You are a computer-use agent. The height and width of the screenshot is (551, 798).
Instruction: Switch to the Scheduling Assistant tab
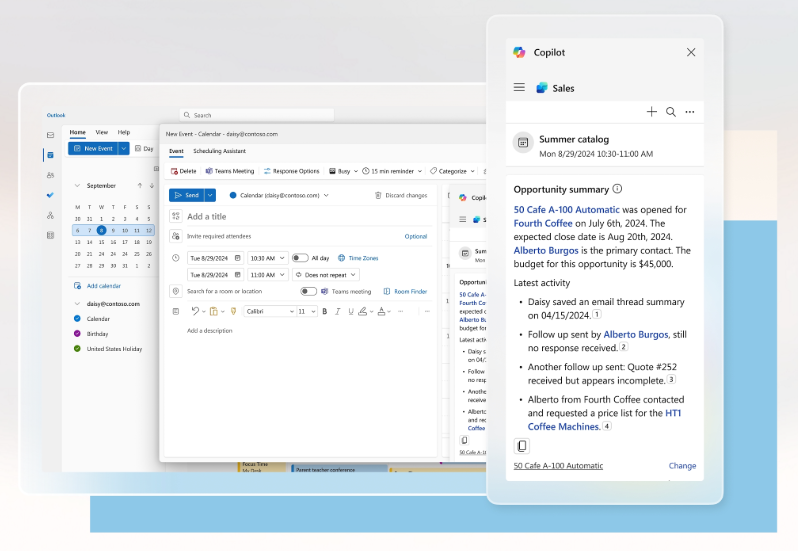click(x=219, y=151)
